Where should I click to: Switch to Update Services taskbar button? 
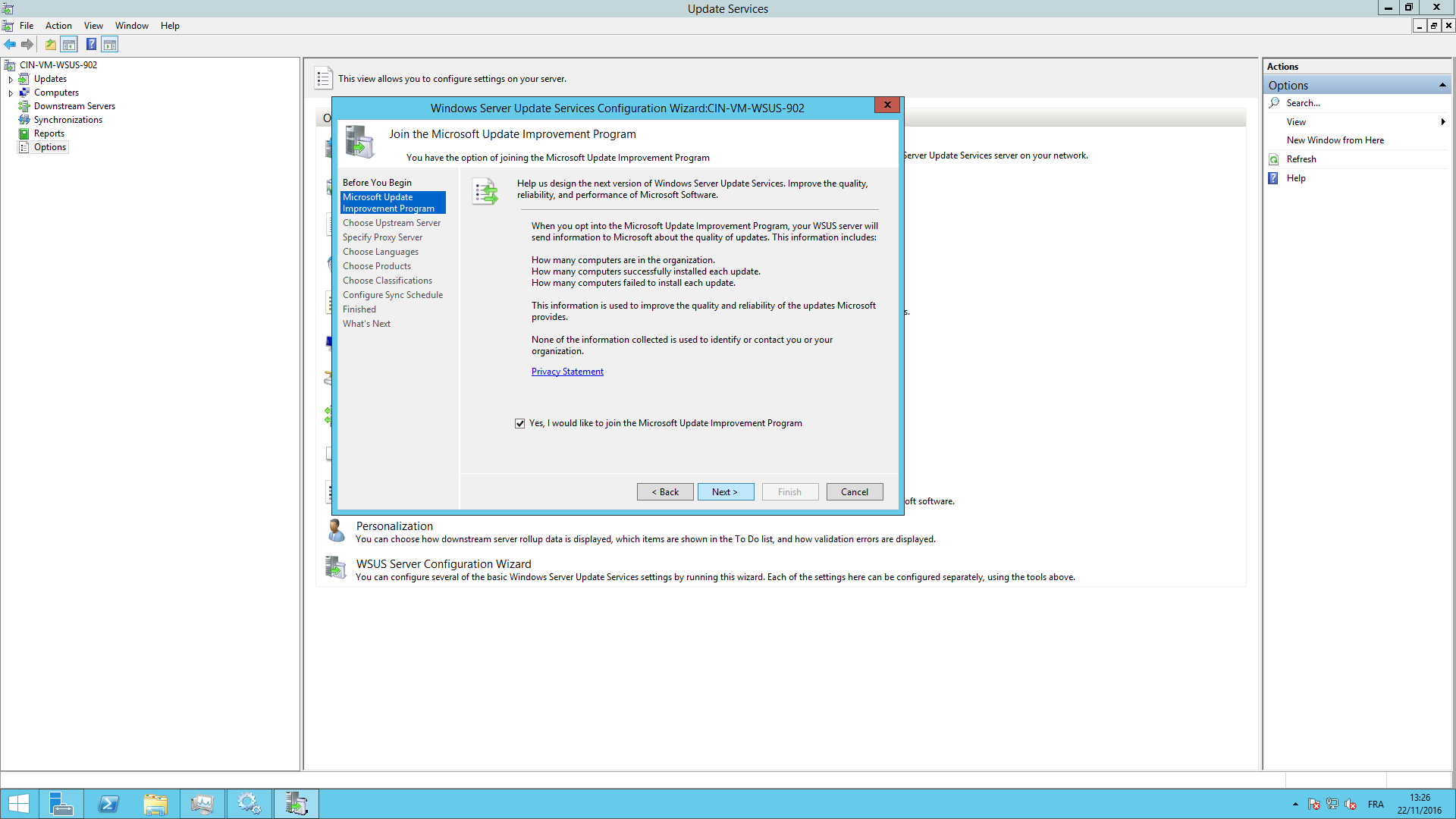coord(297,804)
